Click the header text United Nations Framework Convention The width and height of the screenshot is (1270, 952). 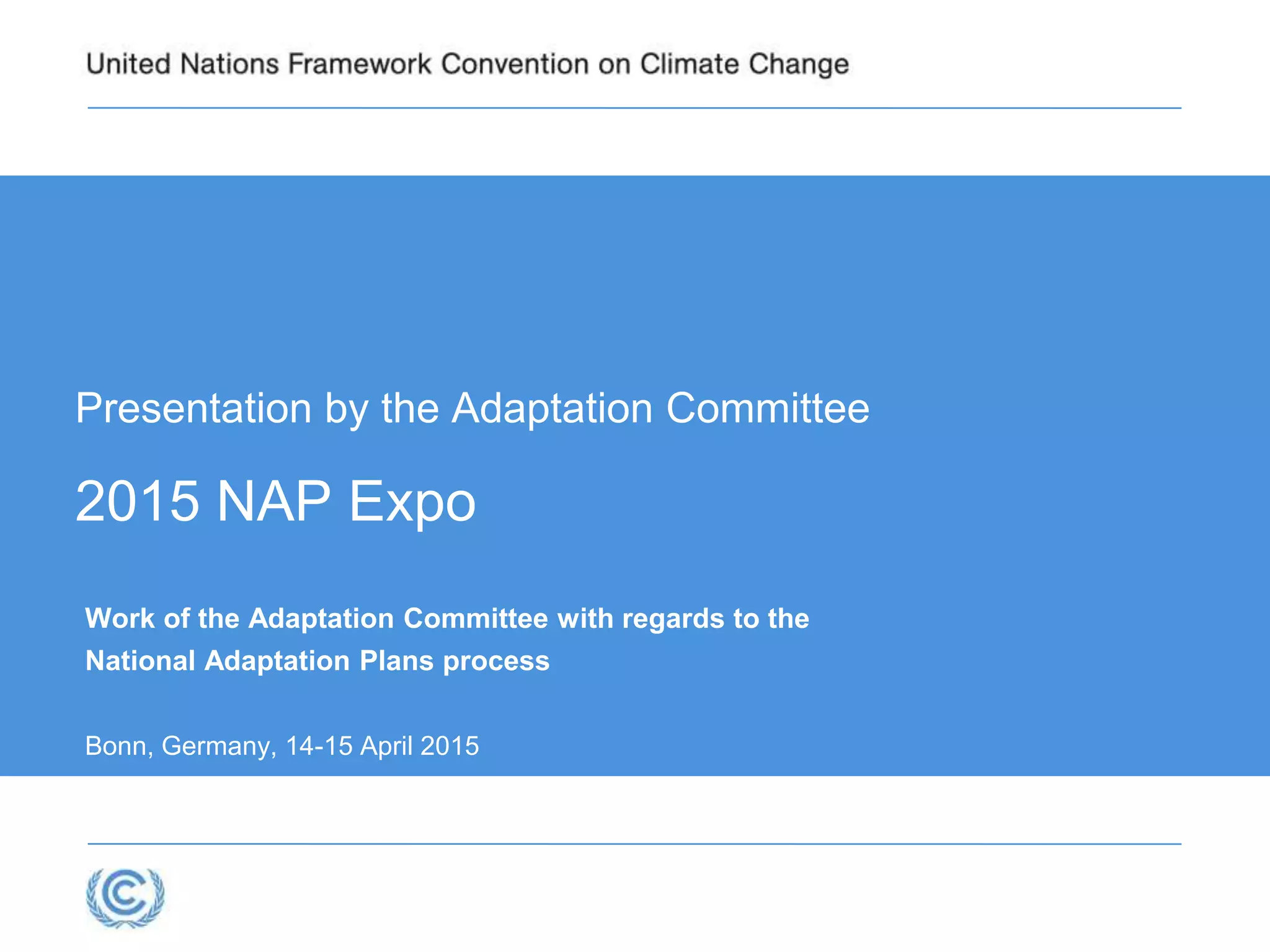pos(338,64)
